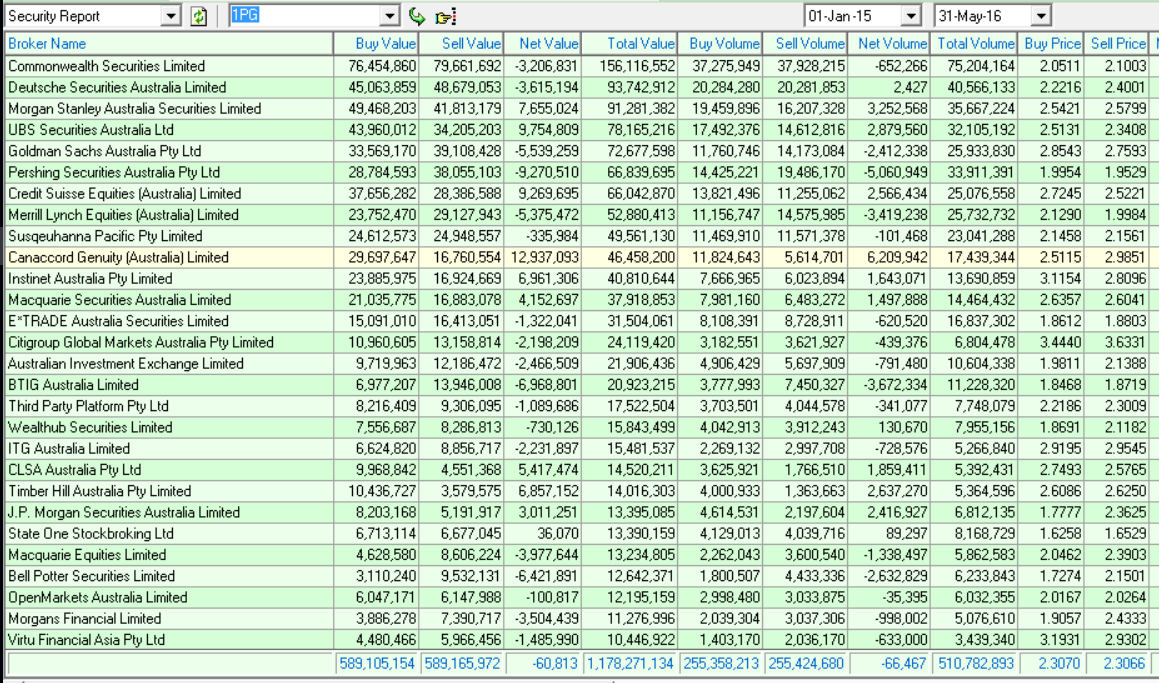The width and height of the screenshot is (1159, 683).
Task: Select Goldman Sachs Australia Pty Ltd name
Action: click(x=104, y=151)
